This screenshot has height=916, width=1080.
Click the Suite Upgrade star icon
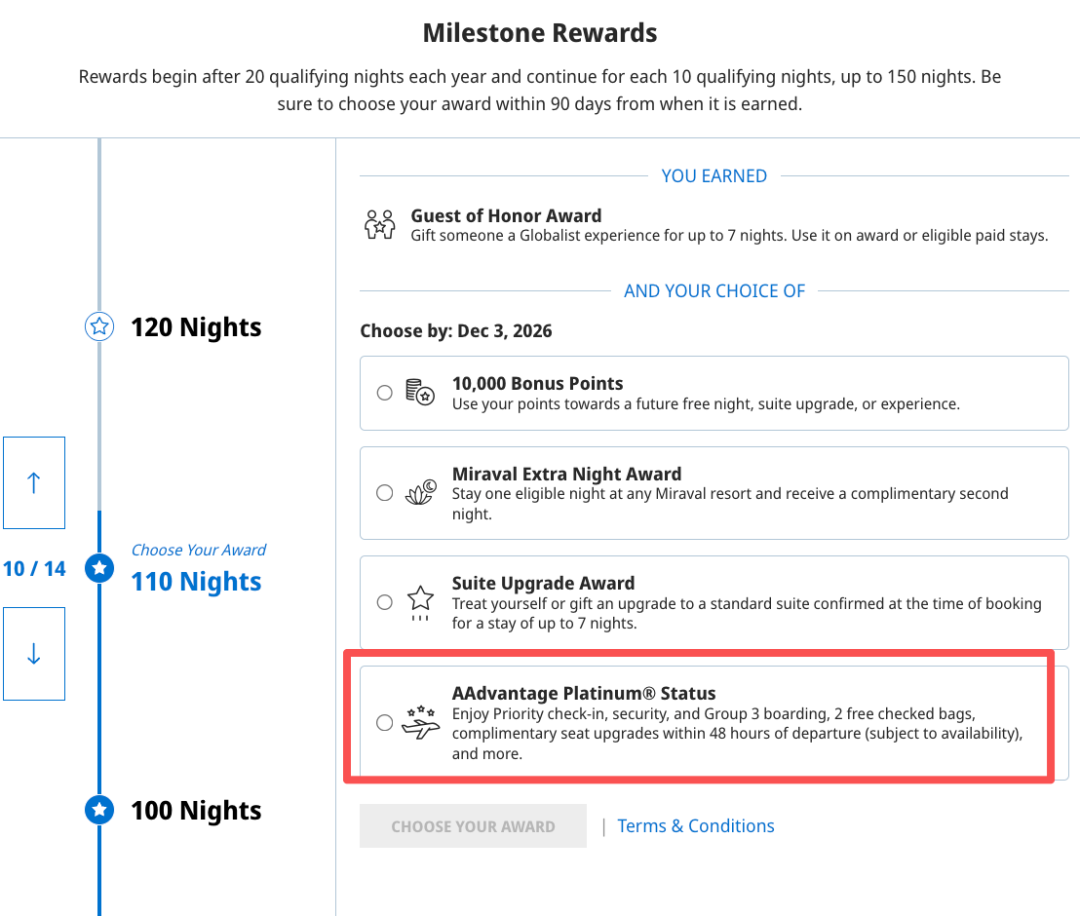point(420,603)
